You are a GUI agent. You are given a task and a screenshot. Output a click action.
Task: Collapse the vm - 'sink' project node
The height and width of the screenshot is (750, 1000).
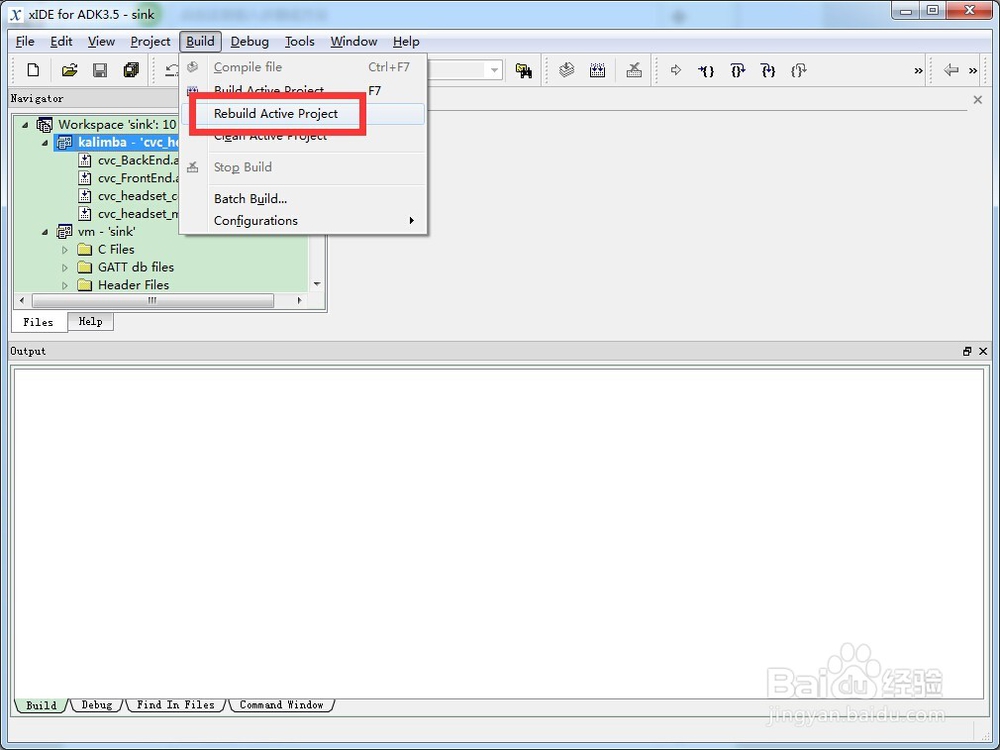[x=45, y=232]
